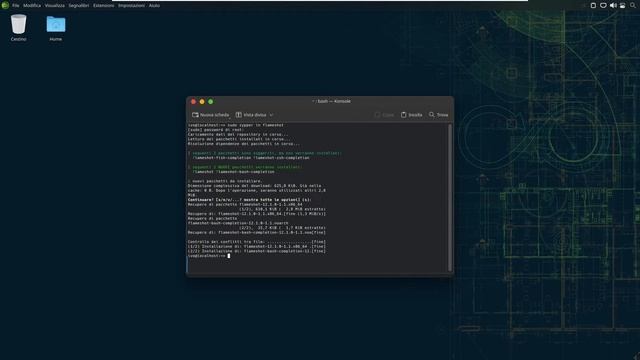
Task: Open the Visualizza menu
Action: tap(55, 6)
